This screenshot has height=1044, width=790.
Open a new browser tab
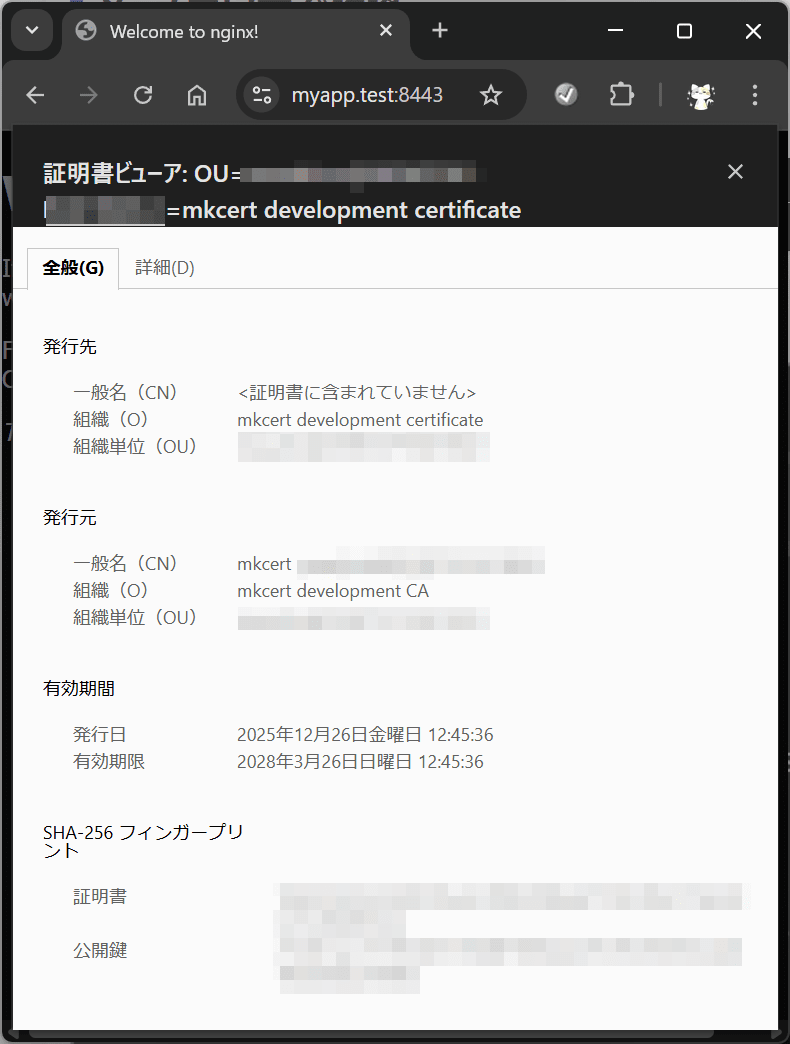click(x=440, y=31)
